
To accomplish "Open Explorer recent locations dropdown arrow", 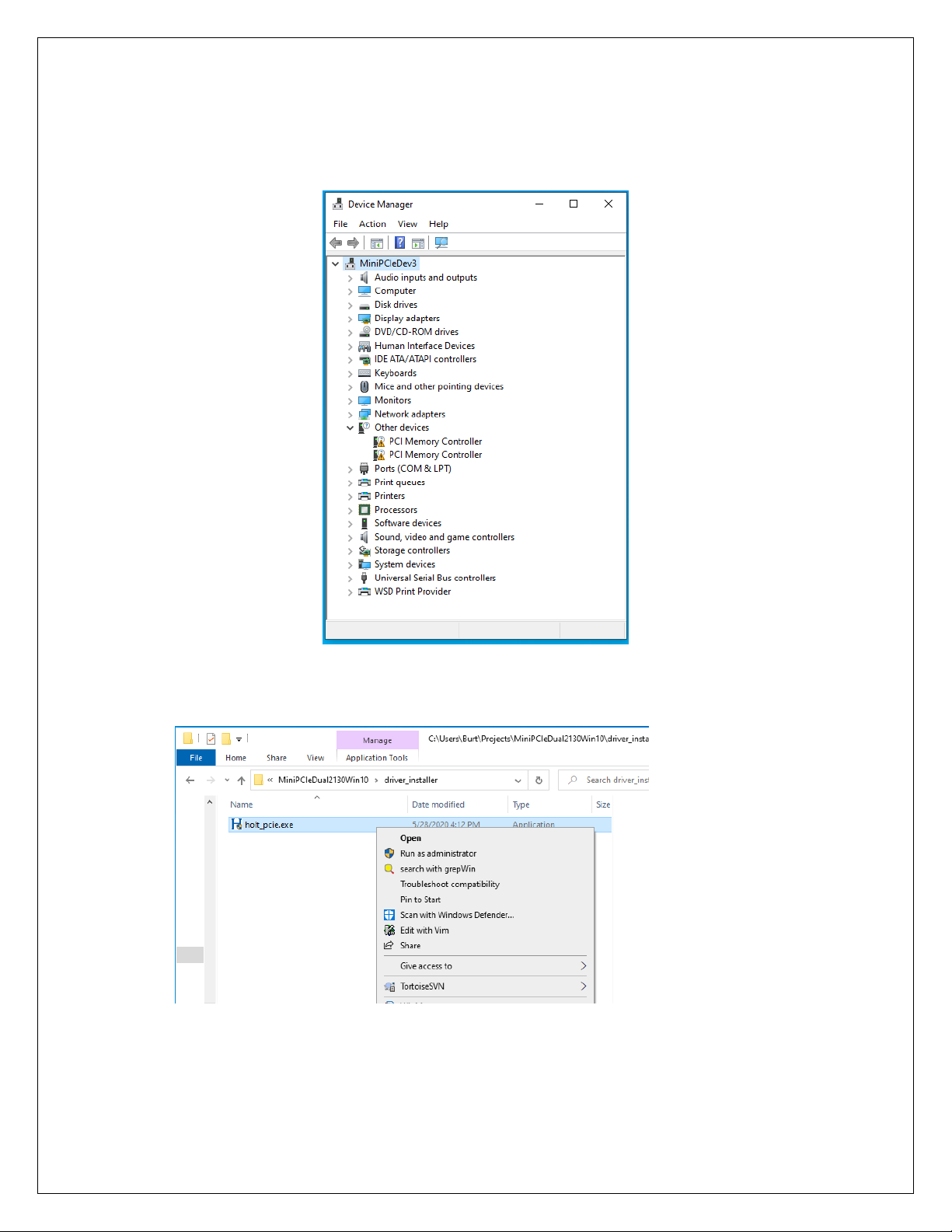I will click(227, 780).
